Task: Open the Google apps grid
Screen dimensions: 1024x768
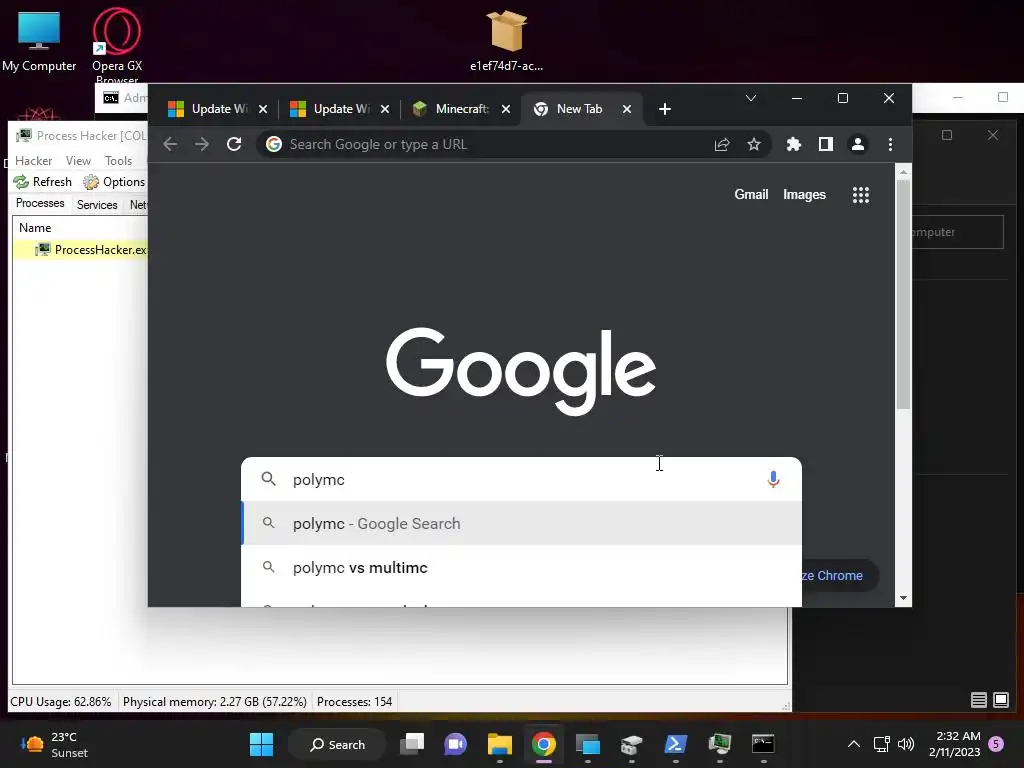Action: [861, 195]
